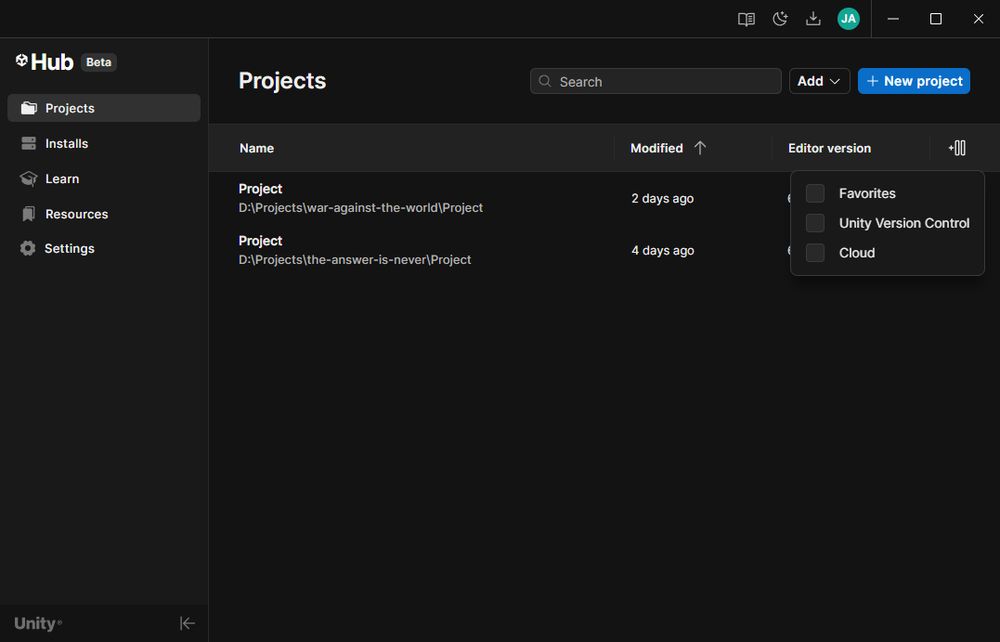Sort by the Editor version column header
The width and height of the screenshot is (1000, 642).
(829, 148)
